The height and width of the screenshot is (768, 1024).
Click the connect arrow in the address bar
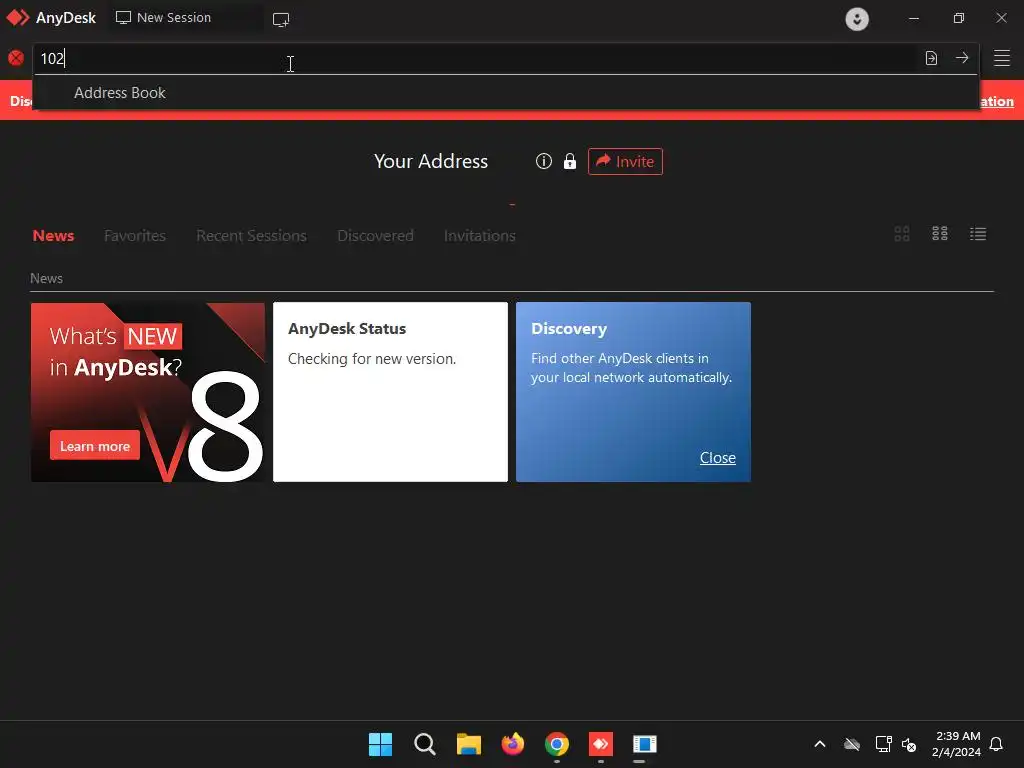(962, 58)
